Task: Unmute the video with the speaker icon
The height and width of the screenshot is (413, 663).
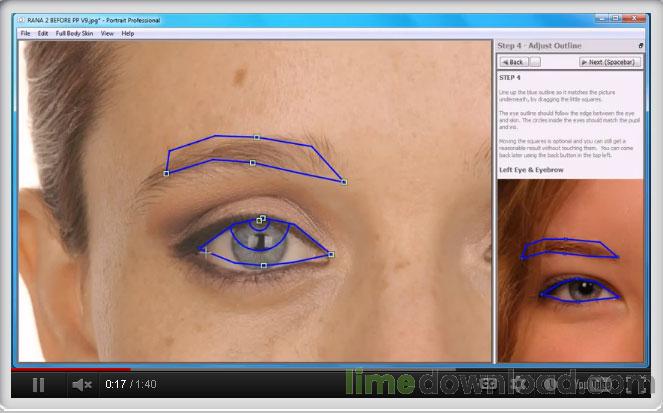Action: [82, 385]
